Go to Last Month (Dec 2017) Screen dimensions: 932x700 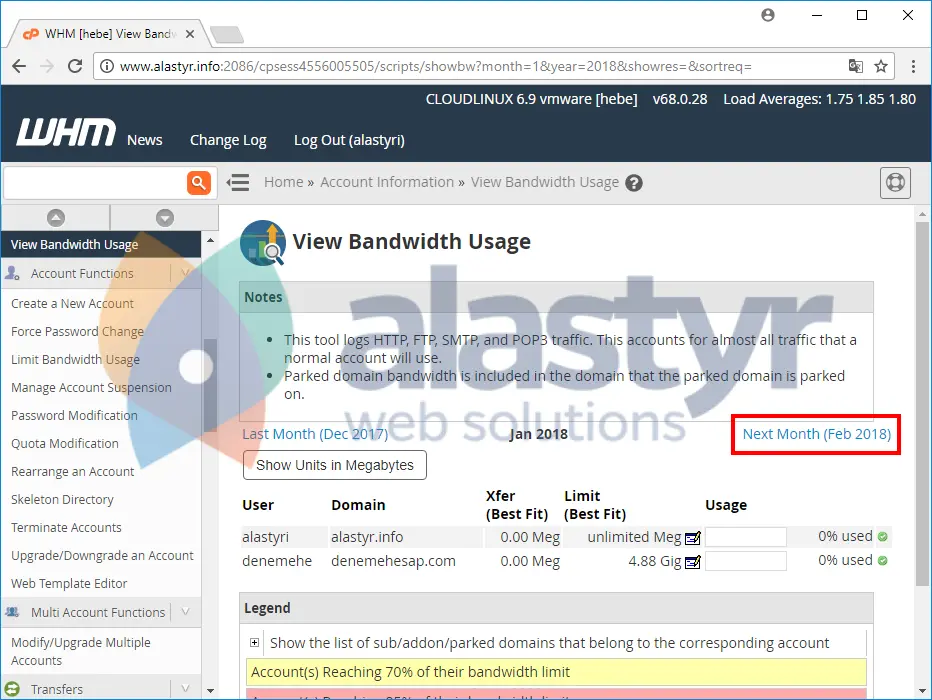tap(315, 434)
